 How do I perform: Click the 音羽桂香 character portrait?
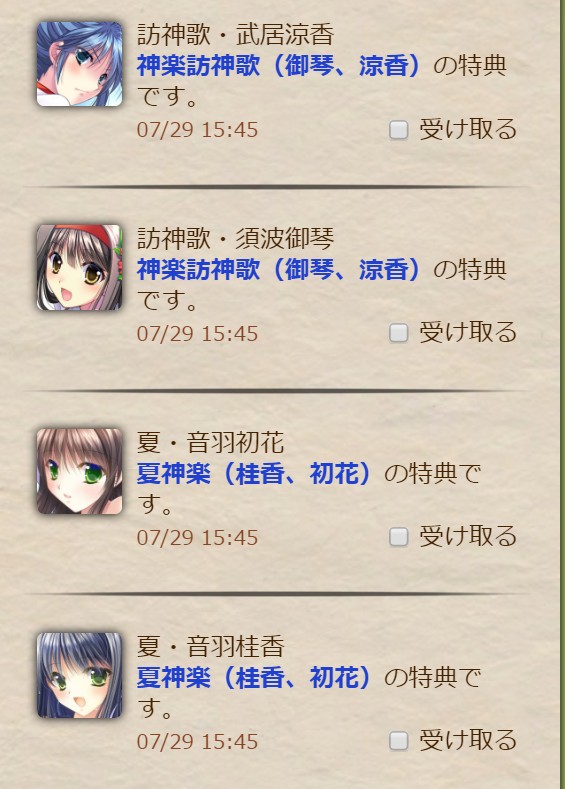point(79,675)
